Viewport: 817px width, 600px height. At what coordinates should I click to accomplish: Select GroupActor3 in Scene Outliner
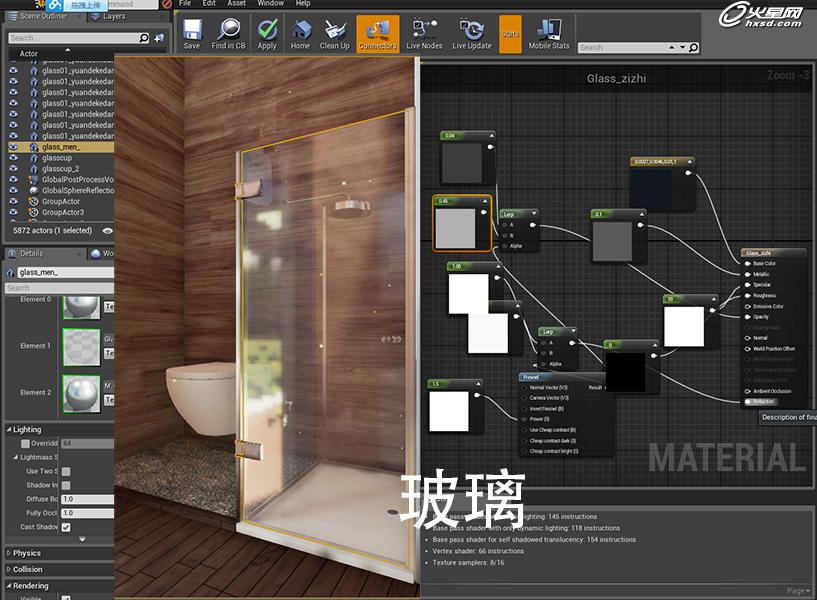[62, 213]
